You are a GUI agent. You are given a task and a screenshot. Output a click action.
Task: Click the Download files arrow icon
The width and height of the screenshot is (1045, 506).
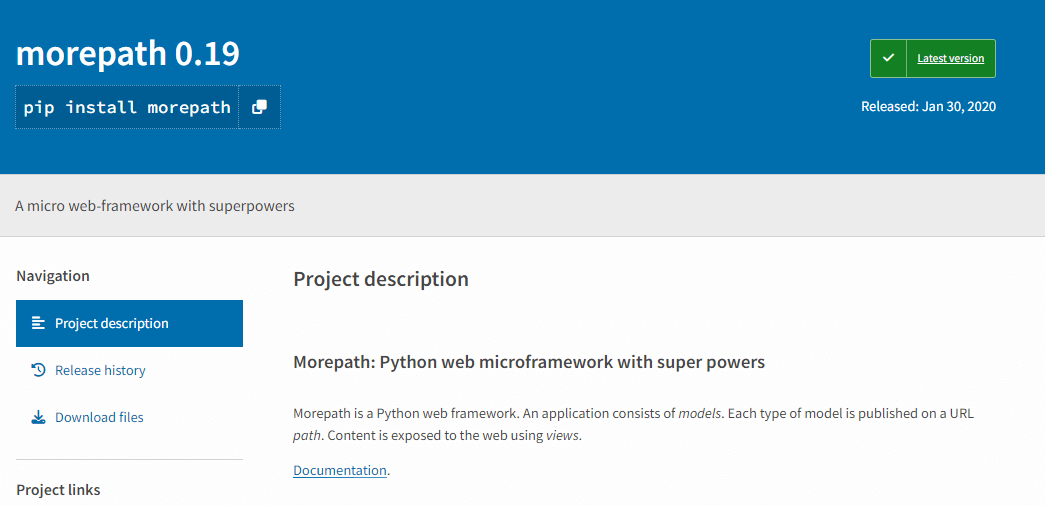38,417
